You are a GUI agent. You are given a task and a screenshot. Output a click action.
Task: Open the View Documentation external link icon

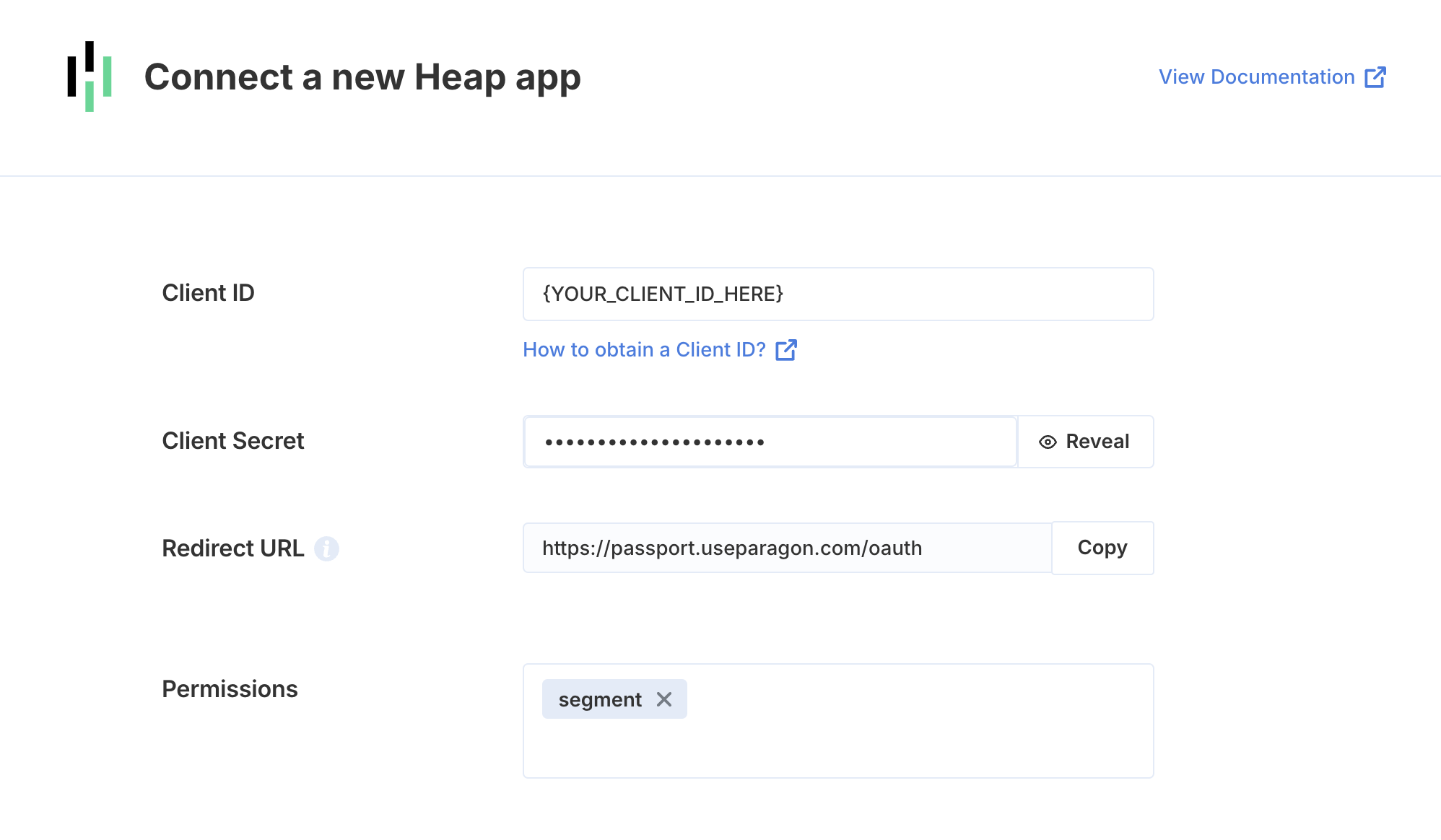point(1375,77)
